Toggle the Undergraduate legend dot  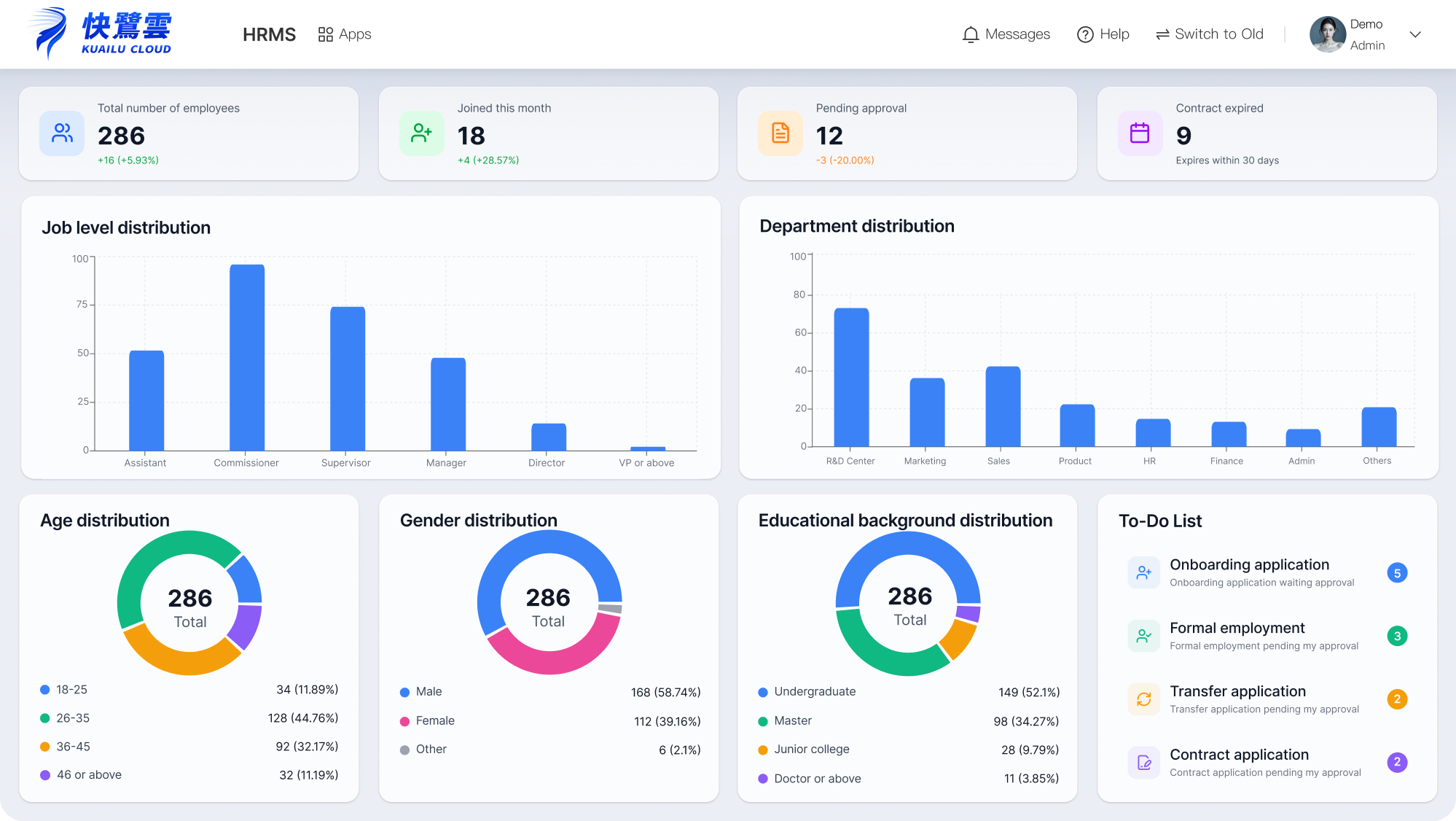[763, 692]
